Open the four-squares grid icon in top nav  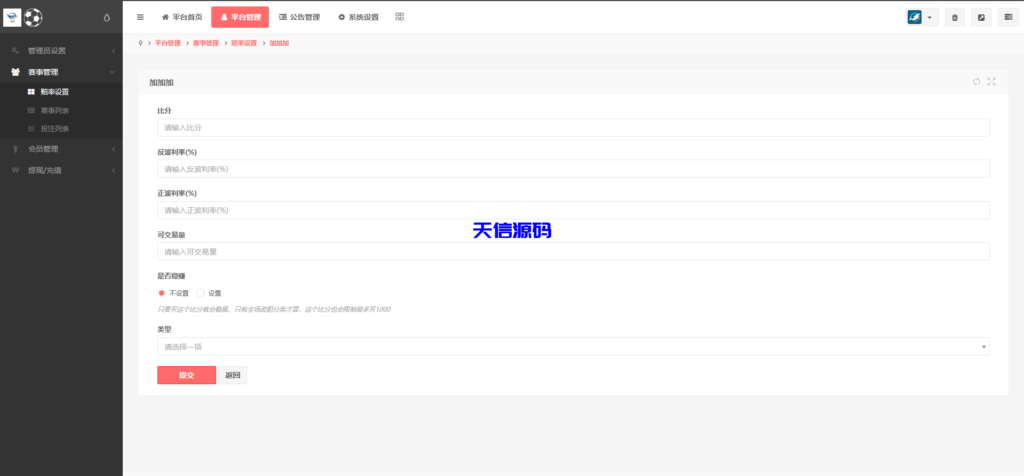click(x=400, y=17)
